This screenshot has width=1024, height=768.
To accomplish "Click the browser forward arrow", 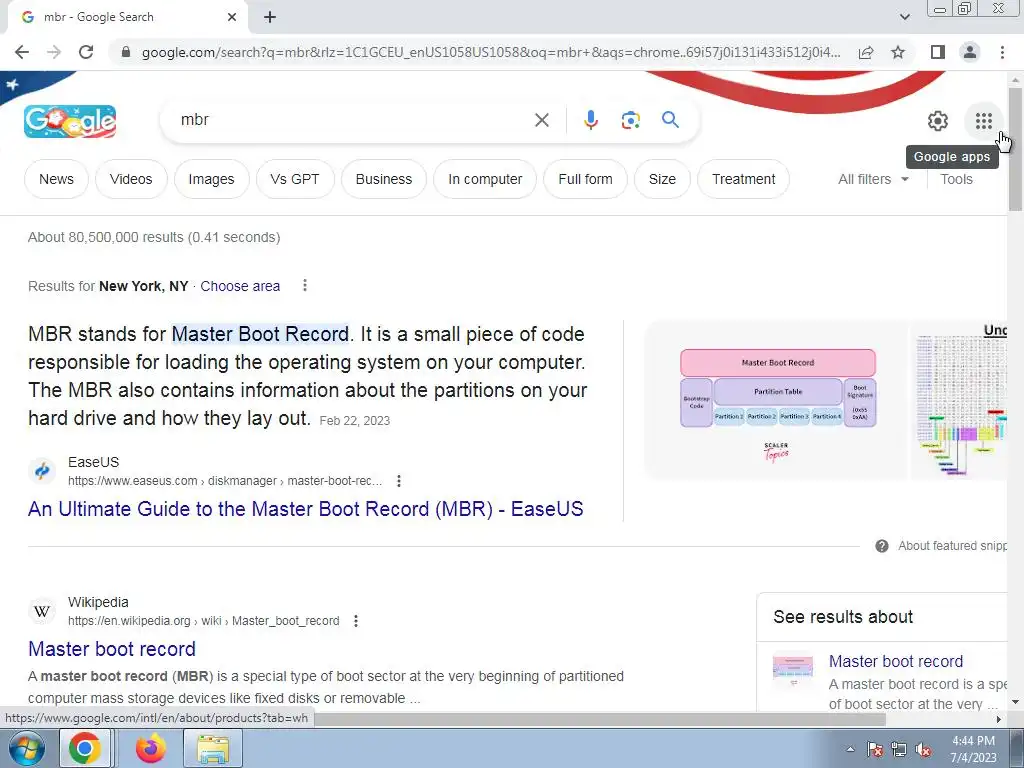I will pyautogui.click(x=54, y=52).
